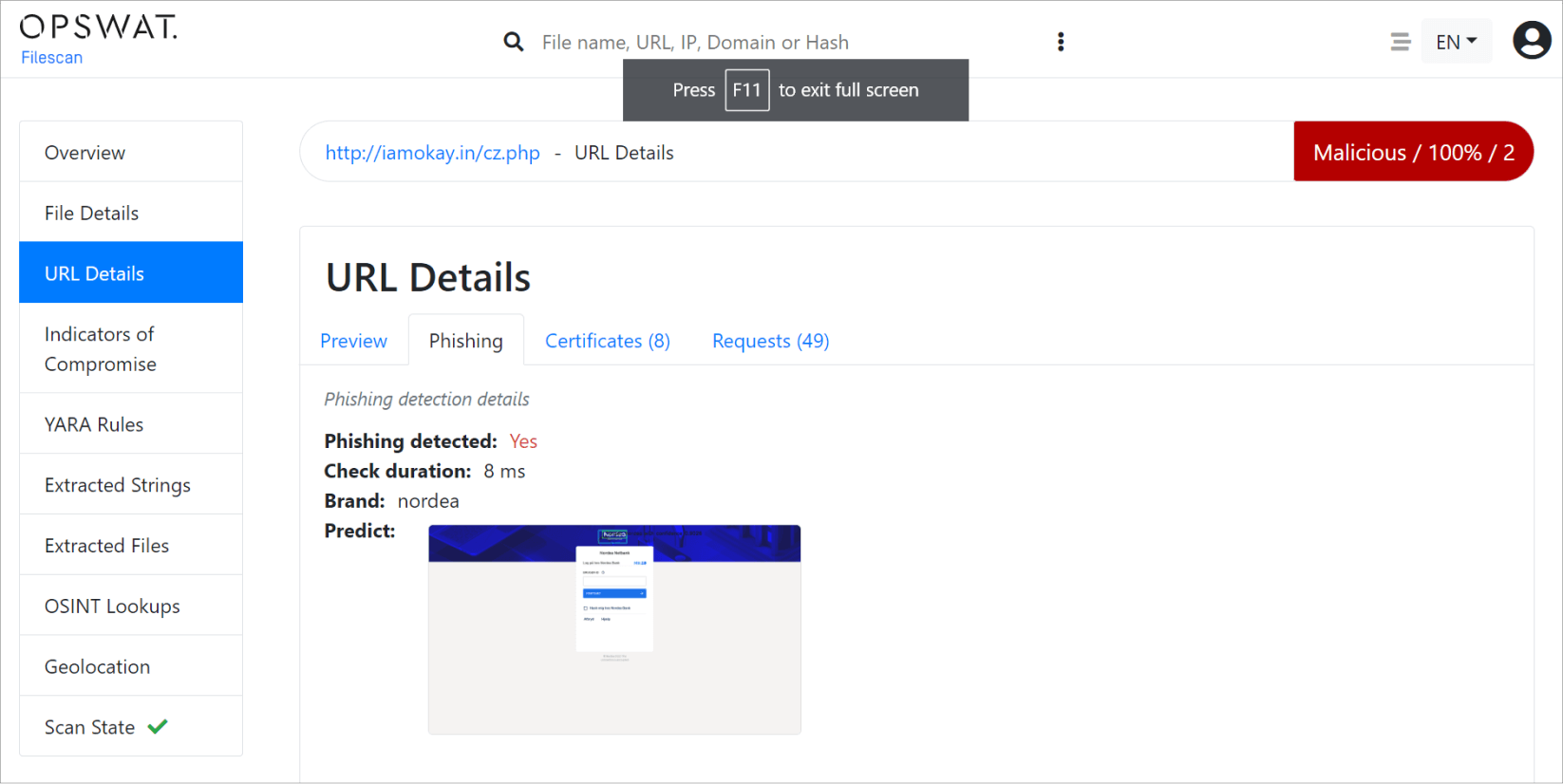1563x784 pixels.
Task: Switch to Certificates (8) tab
Action: click(608, 341)
